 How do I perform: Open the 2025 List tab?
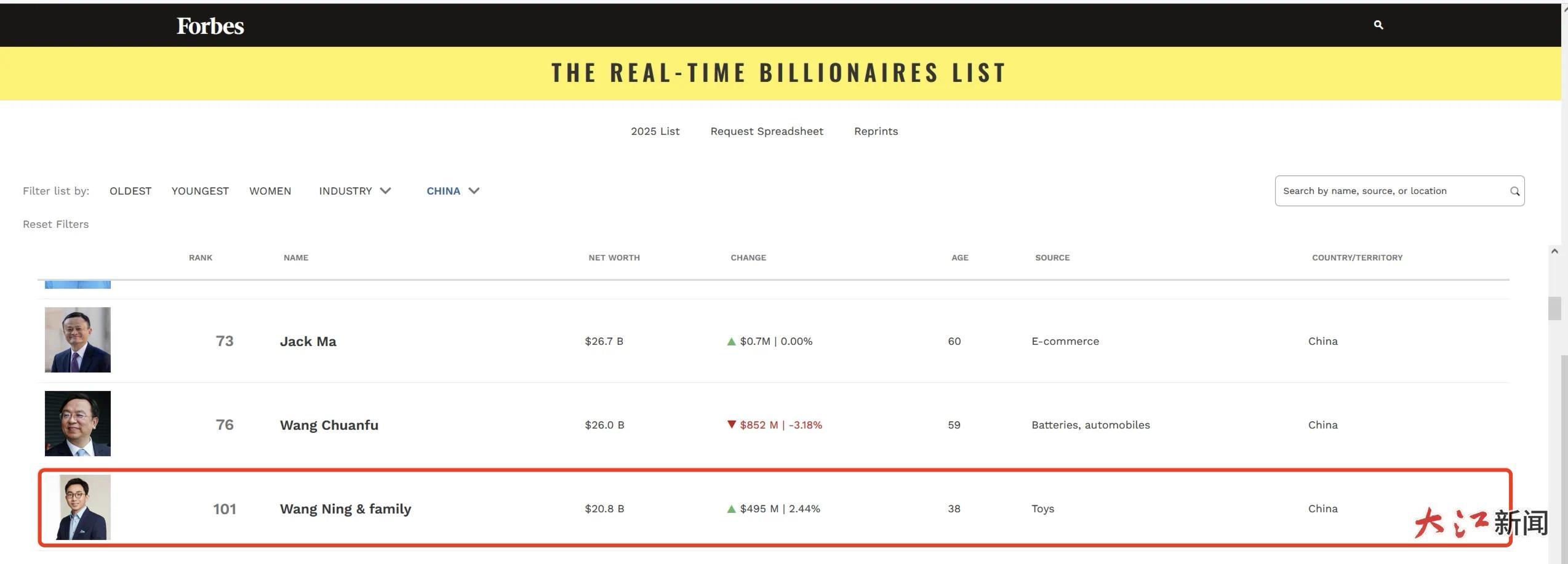tap(655, 131)
